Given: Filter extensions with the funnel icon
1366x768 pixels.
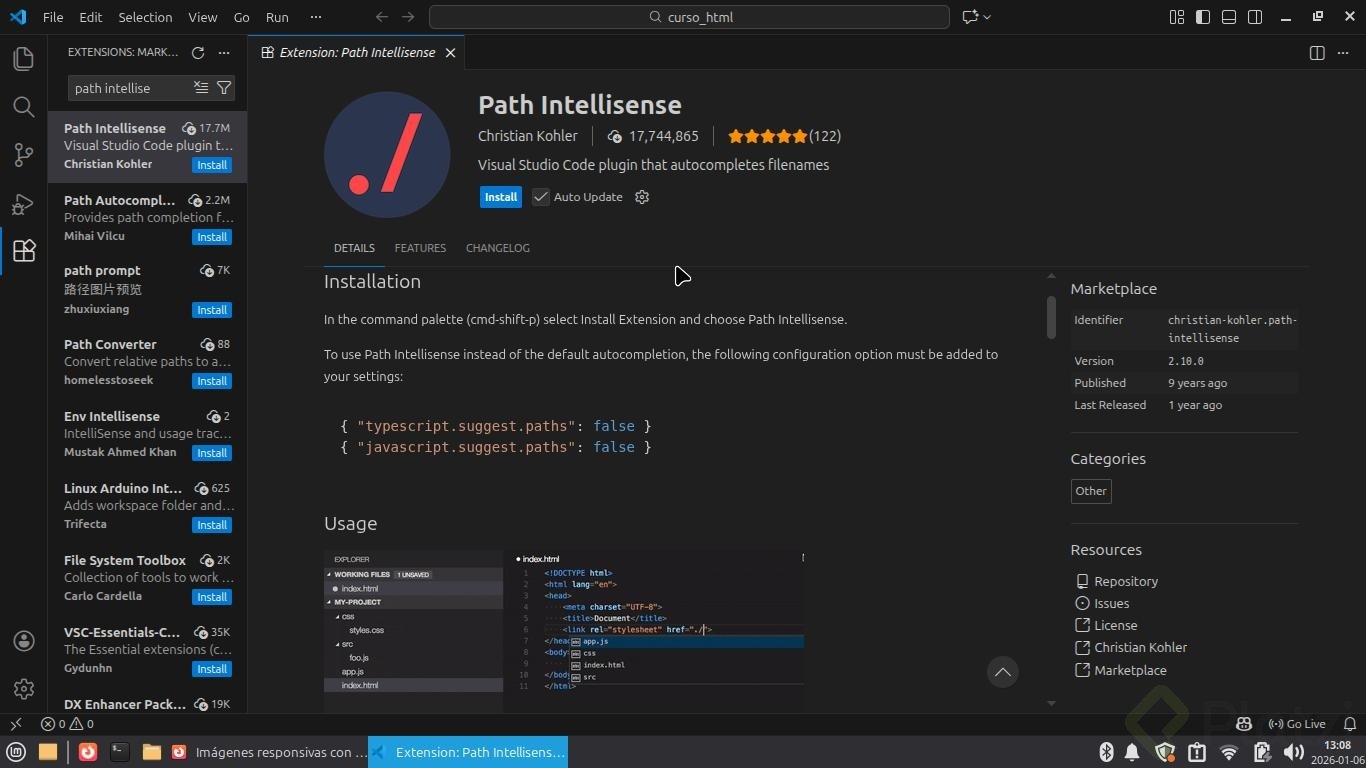Looking at the screenshot, I should [224, 88].
